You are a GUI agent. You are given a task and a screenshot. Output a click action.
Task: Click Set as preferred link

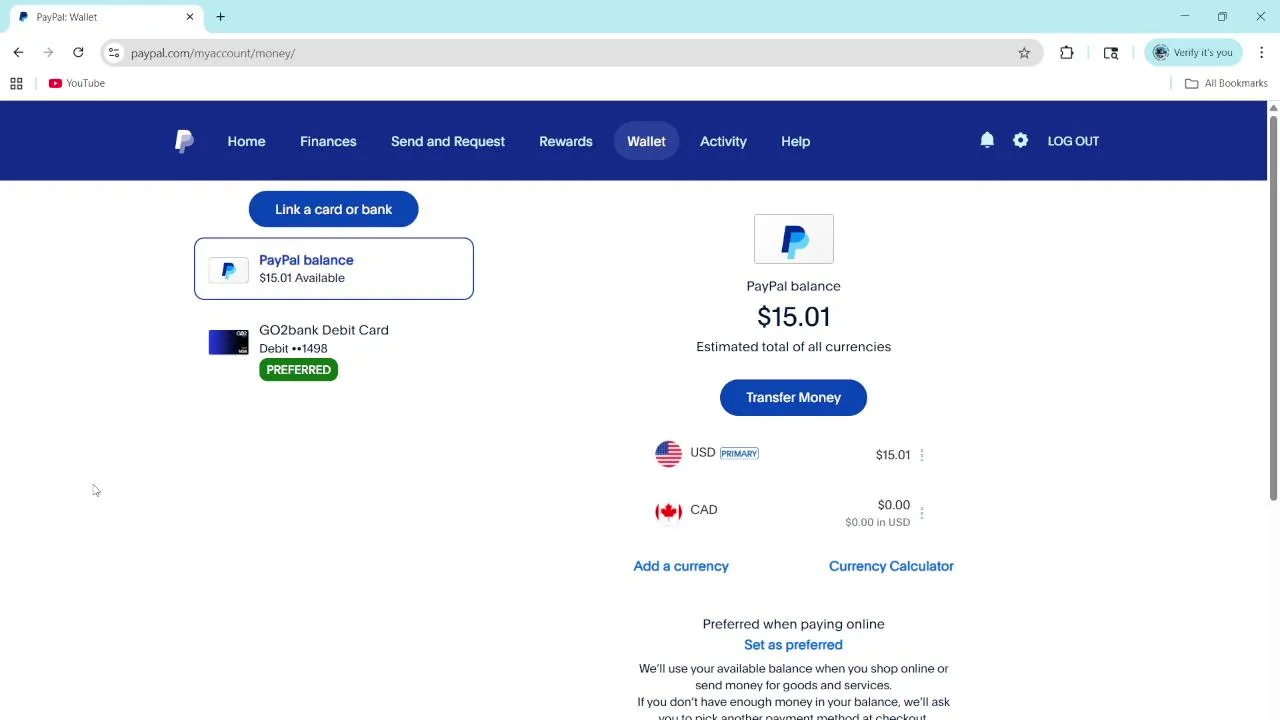(793, 645)
